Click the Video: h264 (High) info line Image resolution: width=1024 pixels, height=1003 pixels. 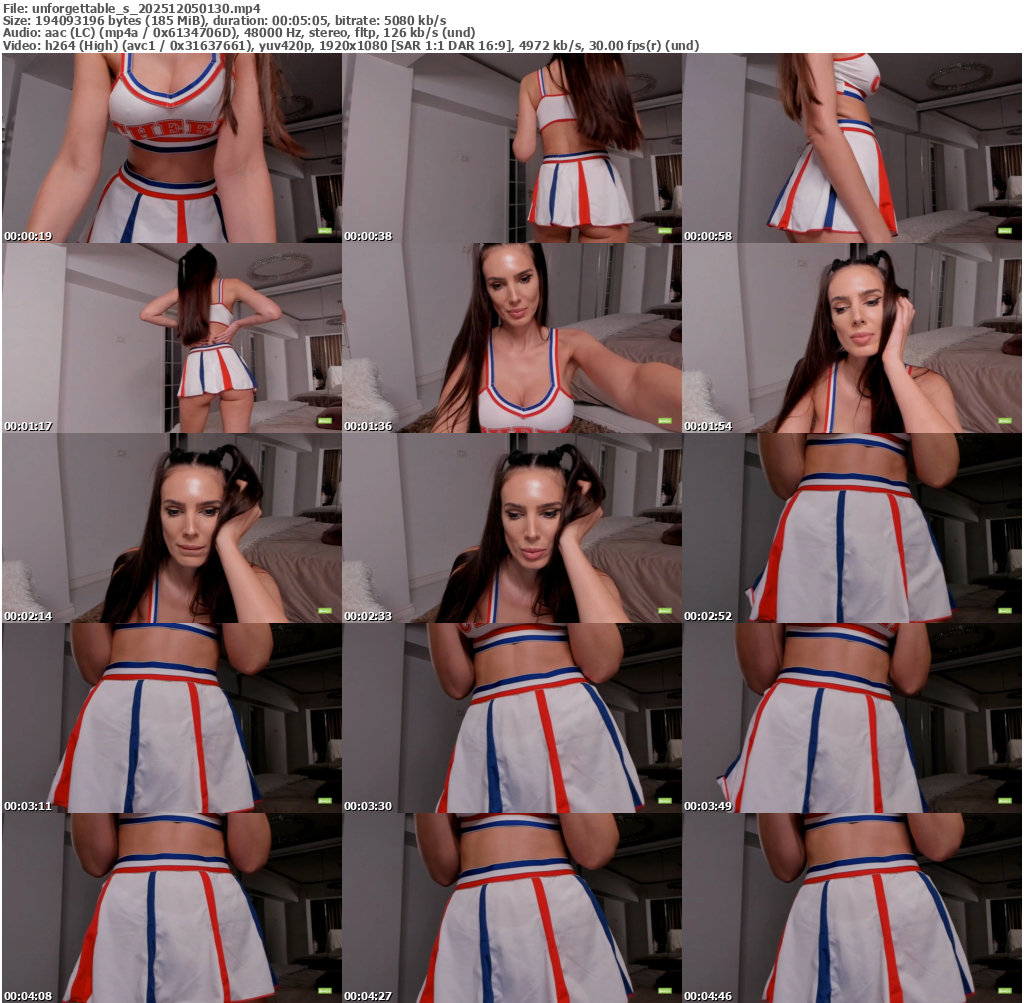tap(351, 46)
